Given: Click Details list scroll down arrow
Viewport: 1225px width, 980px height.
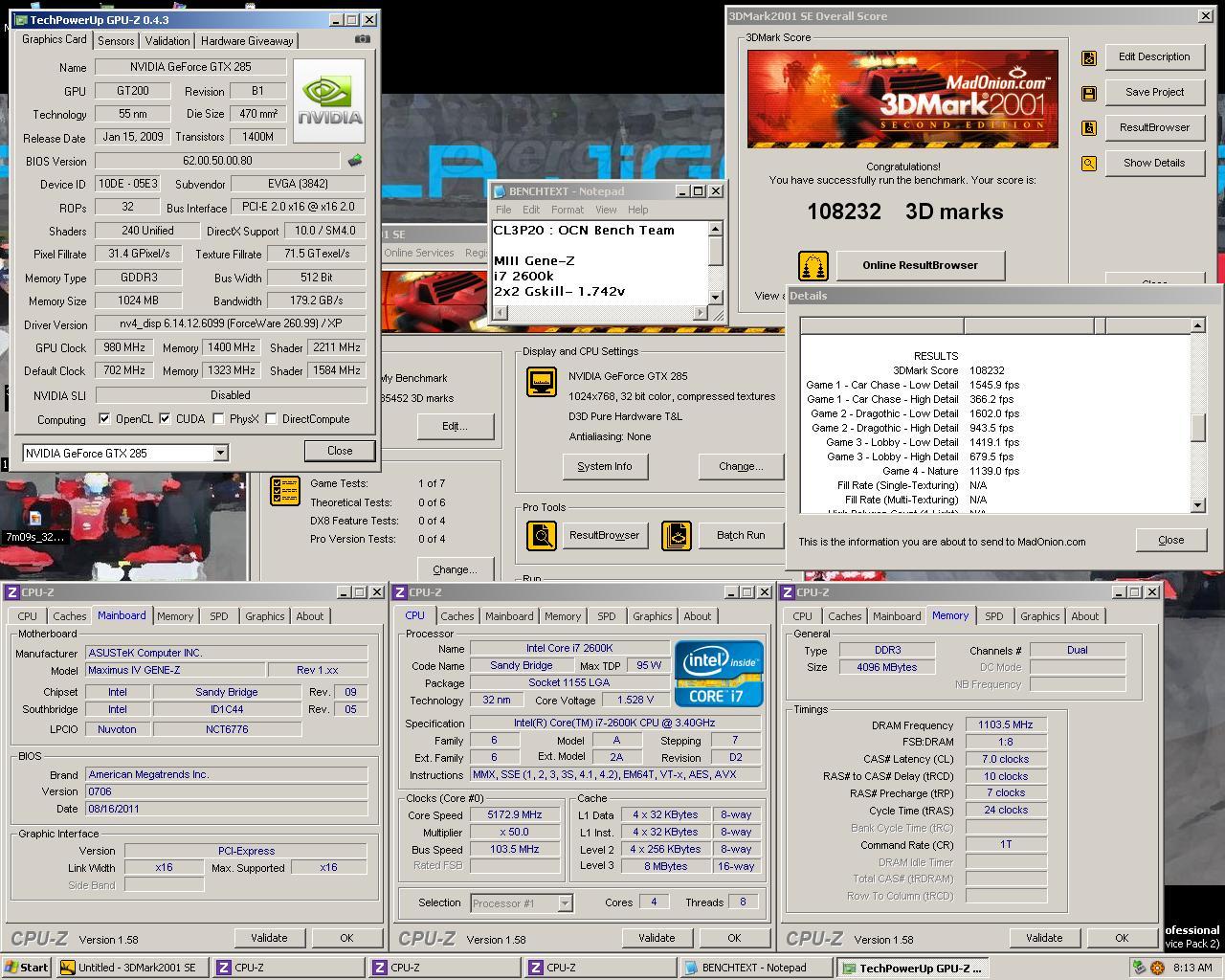Looking at the screenshot, I should pyautogui.click(x=1197, y=505).
